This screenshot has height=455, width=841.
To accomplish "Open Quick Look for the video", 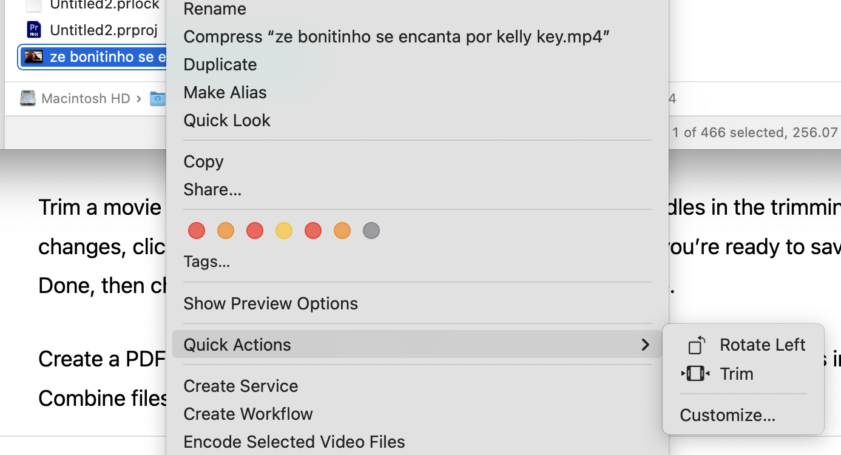I will click(x=227, y=121).
